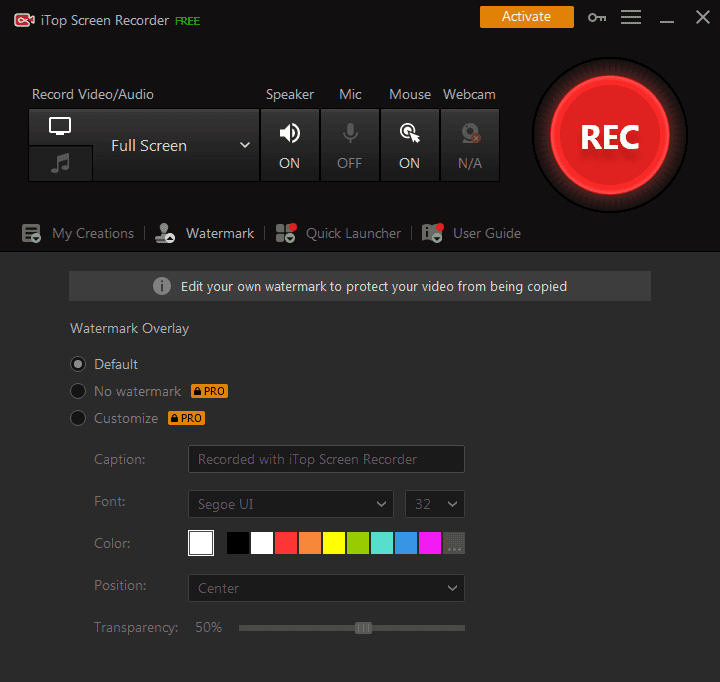
Task: Disable the Mouse cursor toggle
Action: coord(410,145)
